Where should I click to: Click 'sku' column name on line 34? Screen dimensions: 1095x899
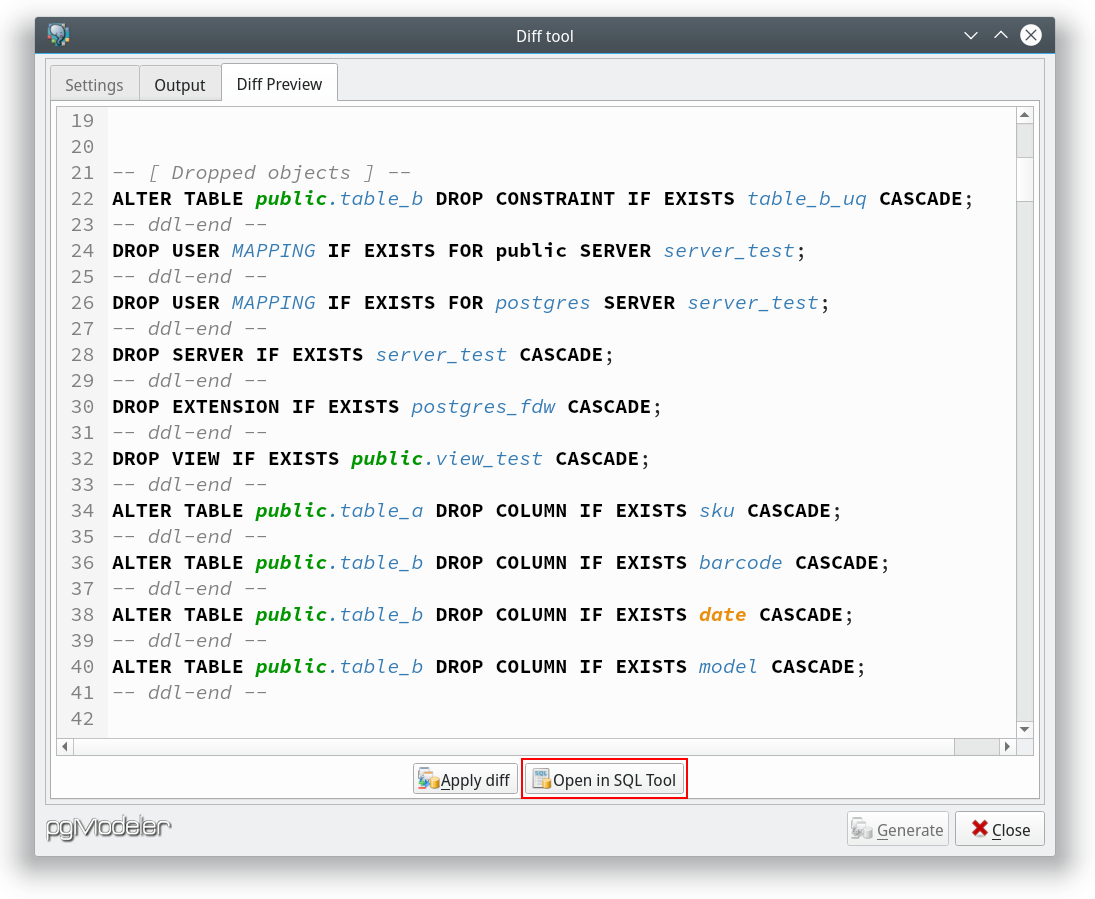[x=717, y=511]
